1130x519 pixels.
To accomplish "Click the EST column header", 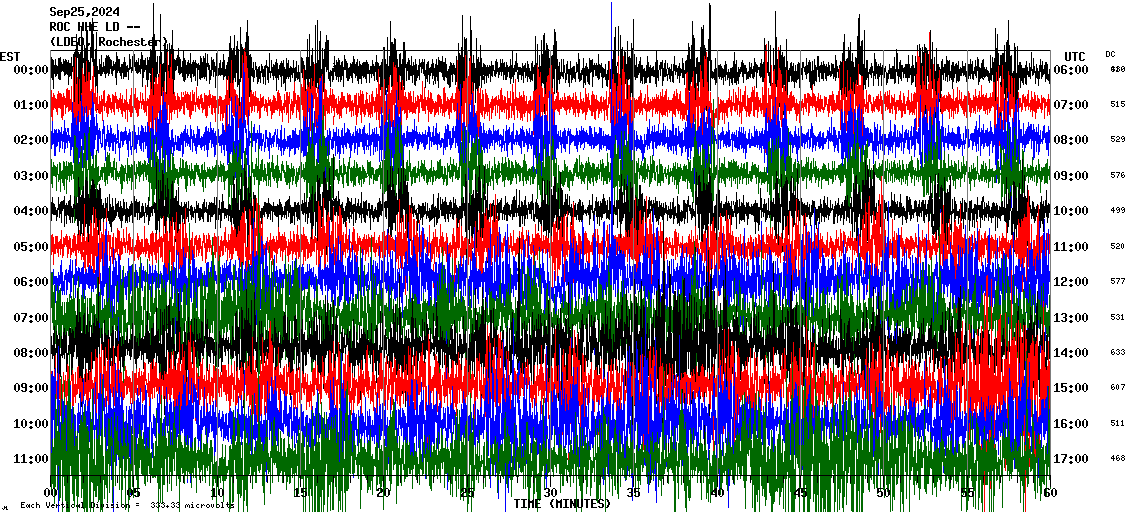I will click(x=10, y=56).
